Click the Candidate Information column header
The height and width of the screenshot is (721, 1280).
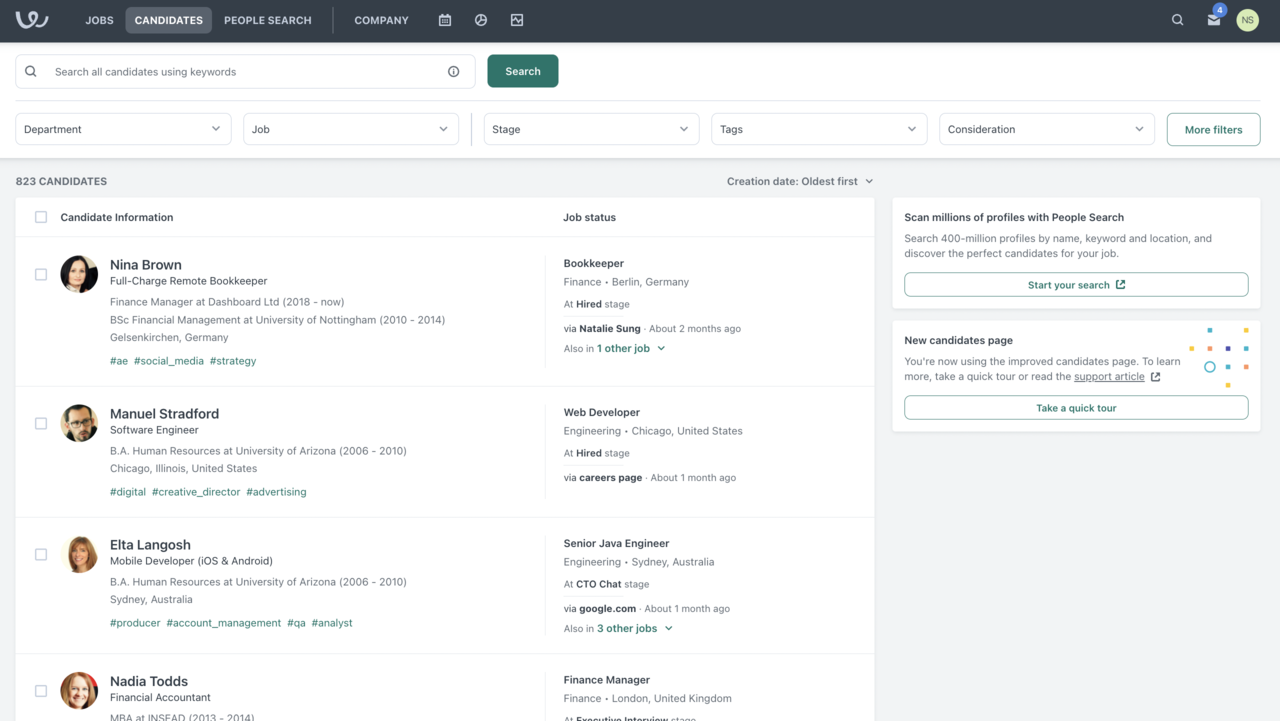pos(117,217)
